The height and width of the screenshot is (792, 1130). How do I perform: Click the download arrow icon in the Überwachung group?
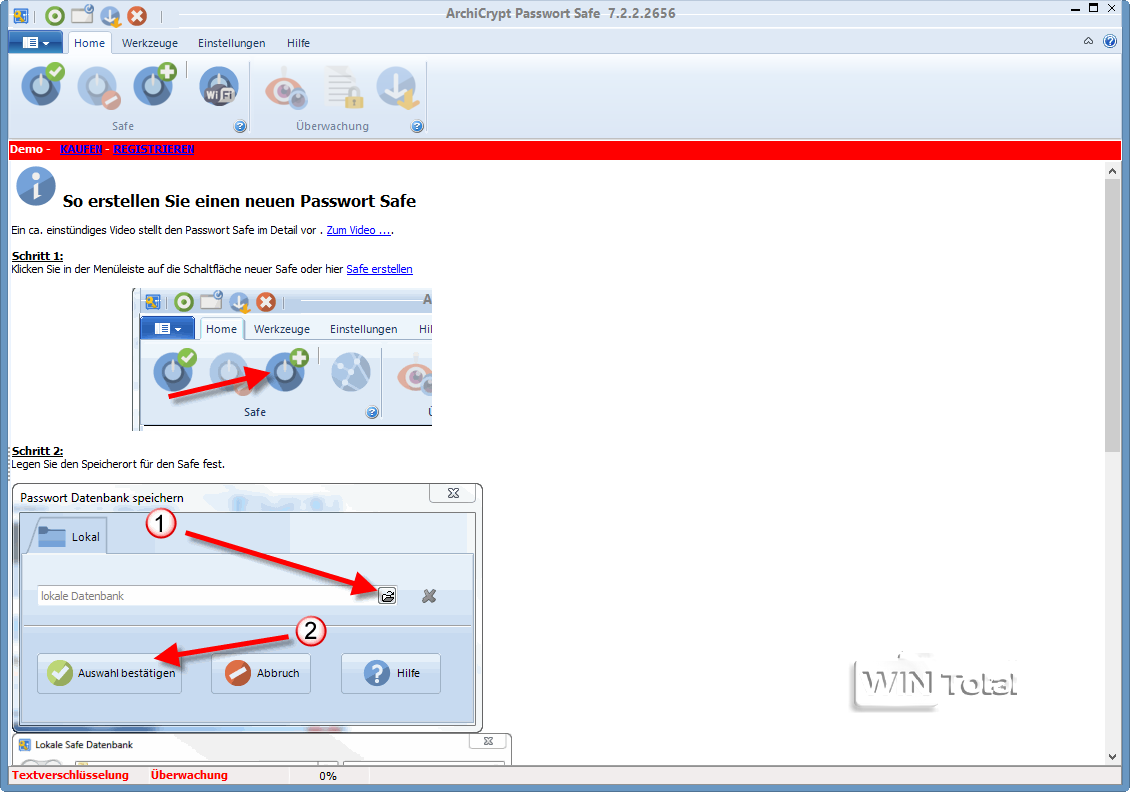click(x=398, y=87)
